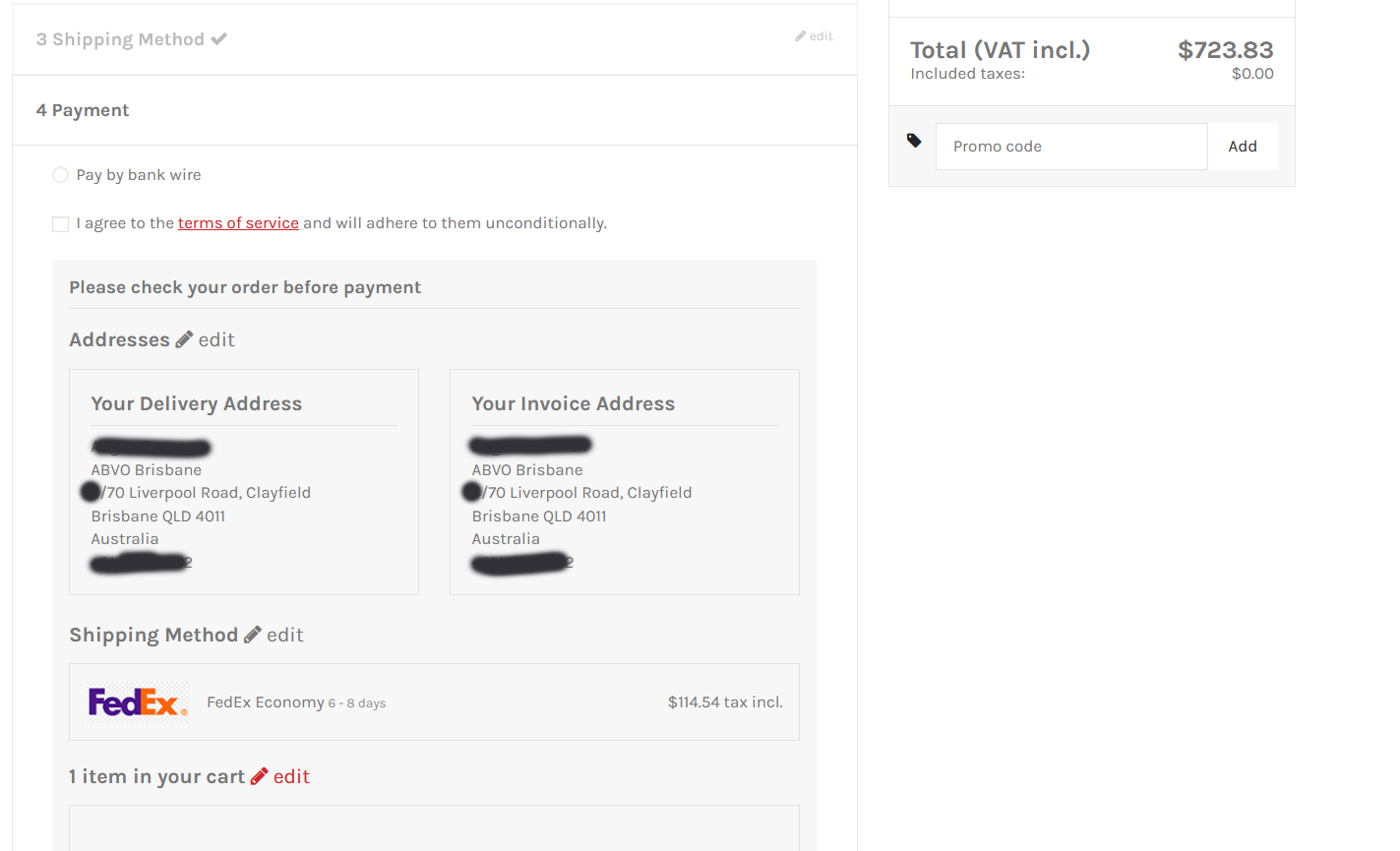This screenshot has width=1400, height=851.
Task: Select the Pay by bank wire option
Action: tap(60, 174)
